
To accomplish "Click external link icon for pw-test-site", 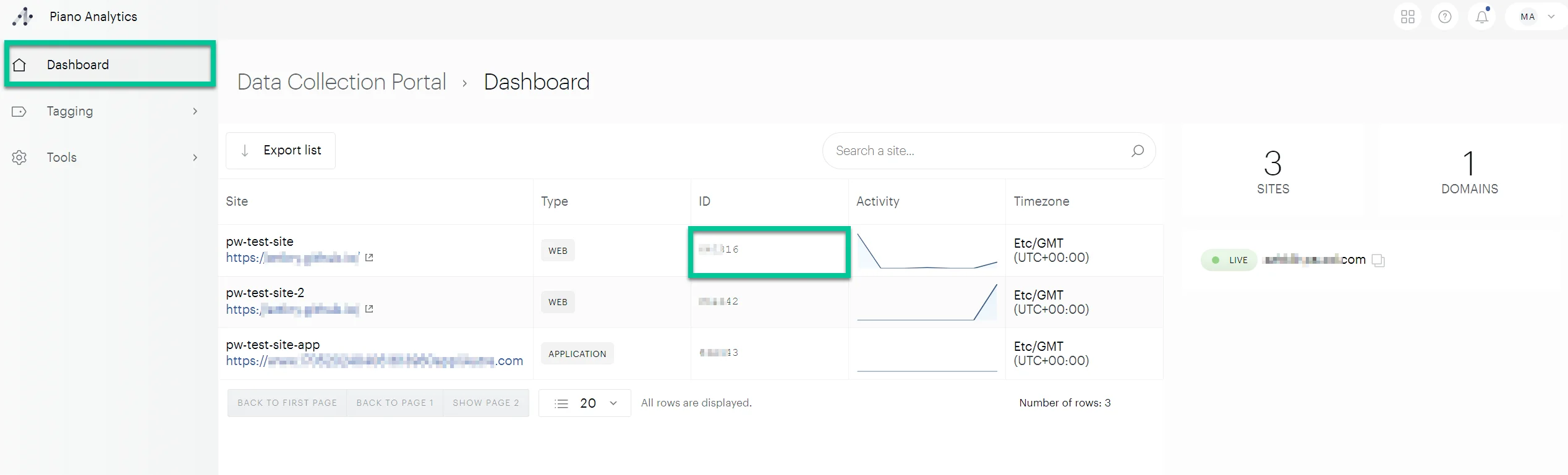I will (369, 258).
